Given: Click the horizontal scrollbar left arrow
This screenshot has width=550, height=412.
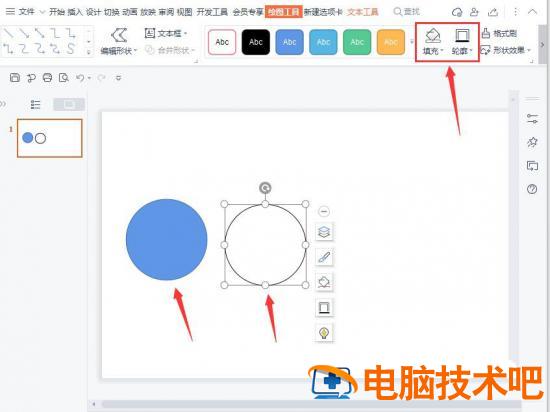Looking at the screenshot, I should (94, 404).
